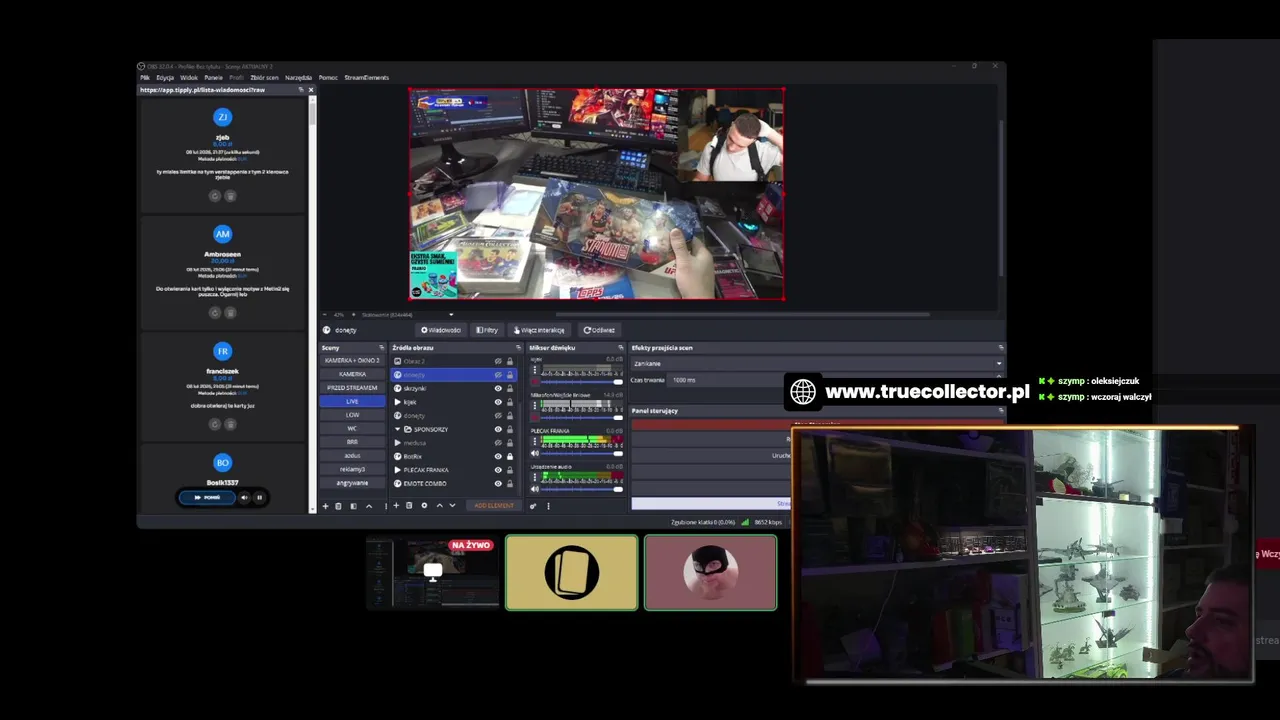
Task: Open scene filters icon in the Sceny toolbar
Action: (x=353, y=506)
